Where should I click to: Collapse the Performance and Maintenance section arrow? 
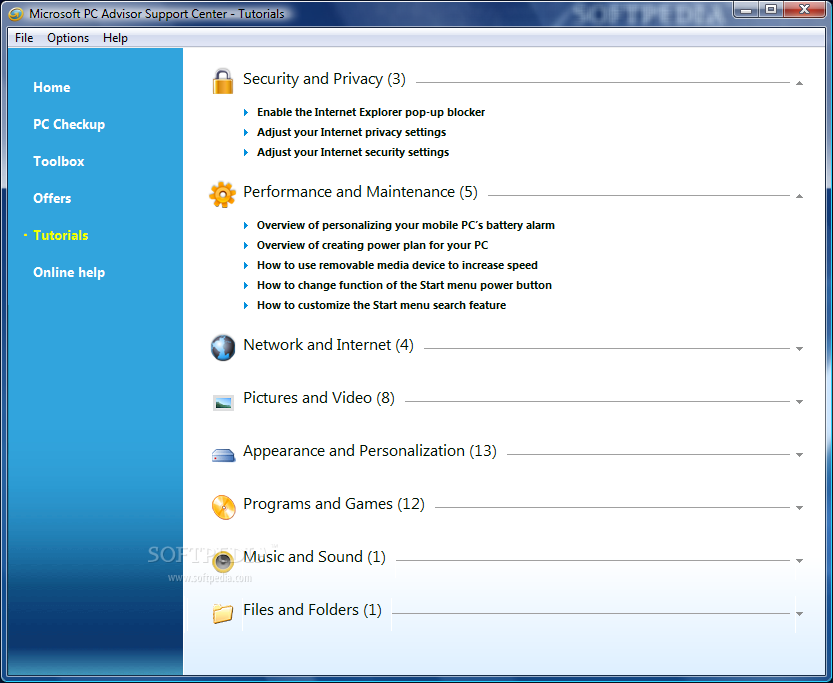(x=799, y=196)
